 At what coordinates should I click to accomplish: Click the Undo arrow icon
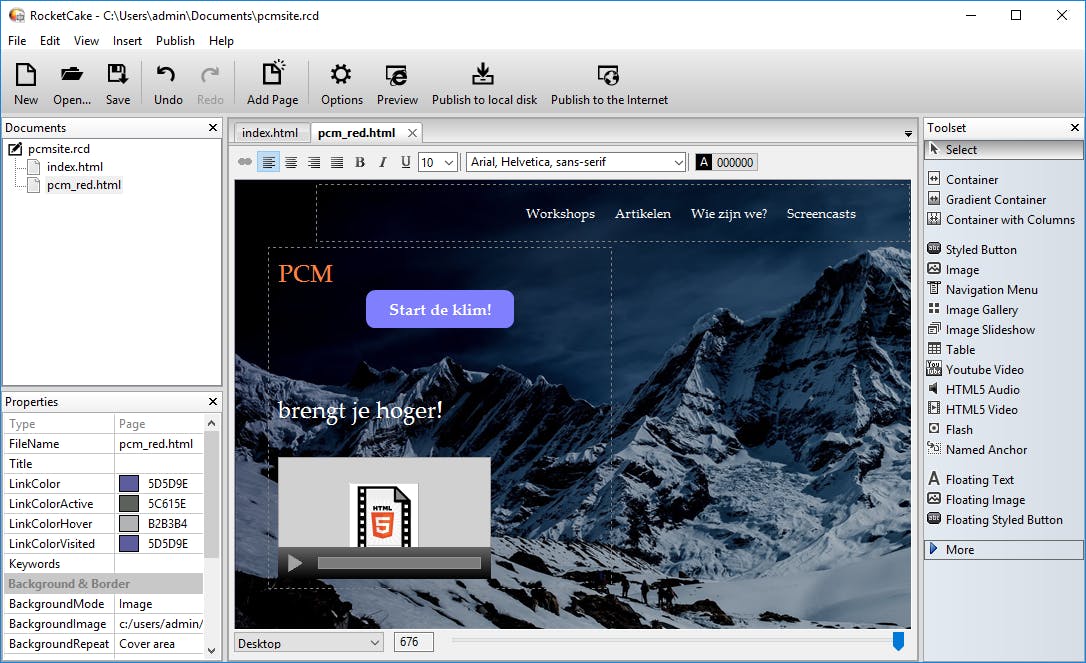click(167, 76)
